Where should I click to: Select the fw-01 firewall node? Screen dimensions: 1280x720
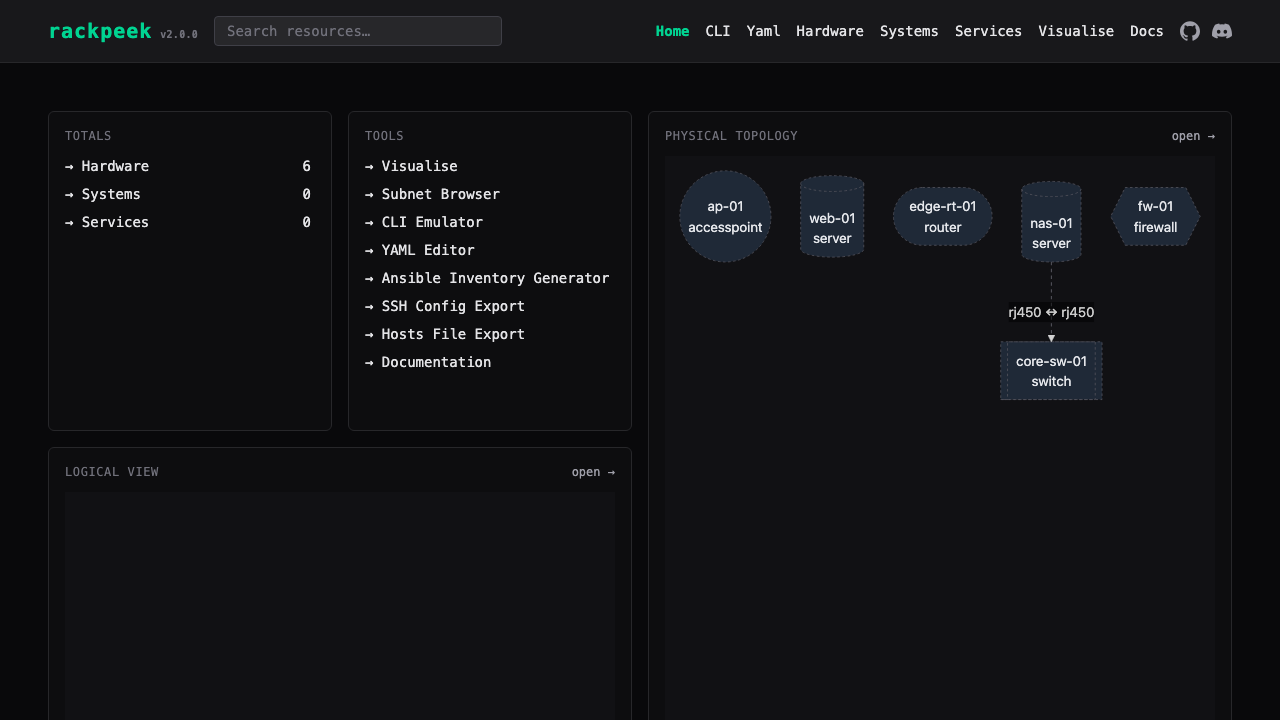tap(1155, 216)
